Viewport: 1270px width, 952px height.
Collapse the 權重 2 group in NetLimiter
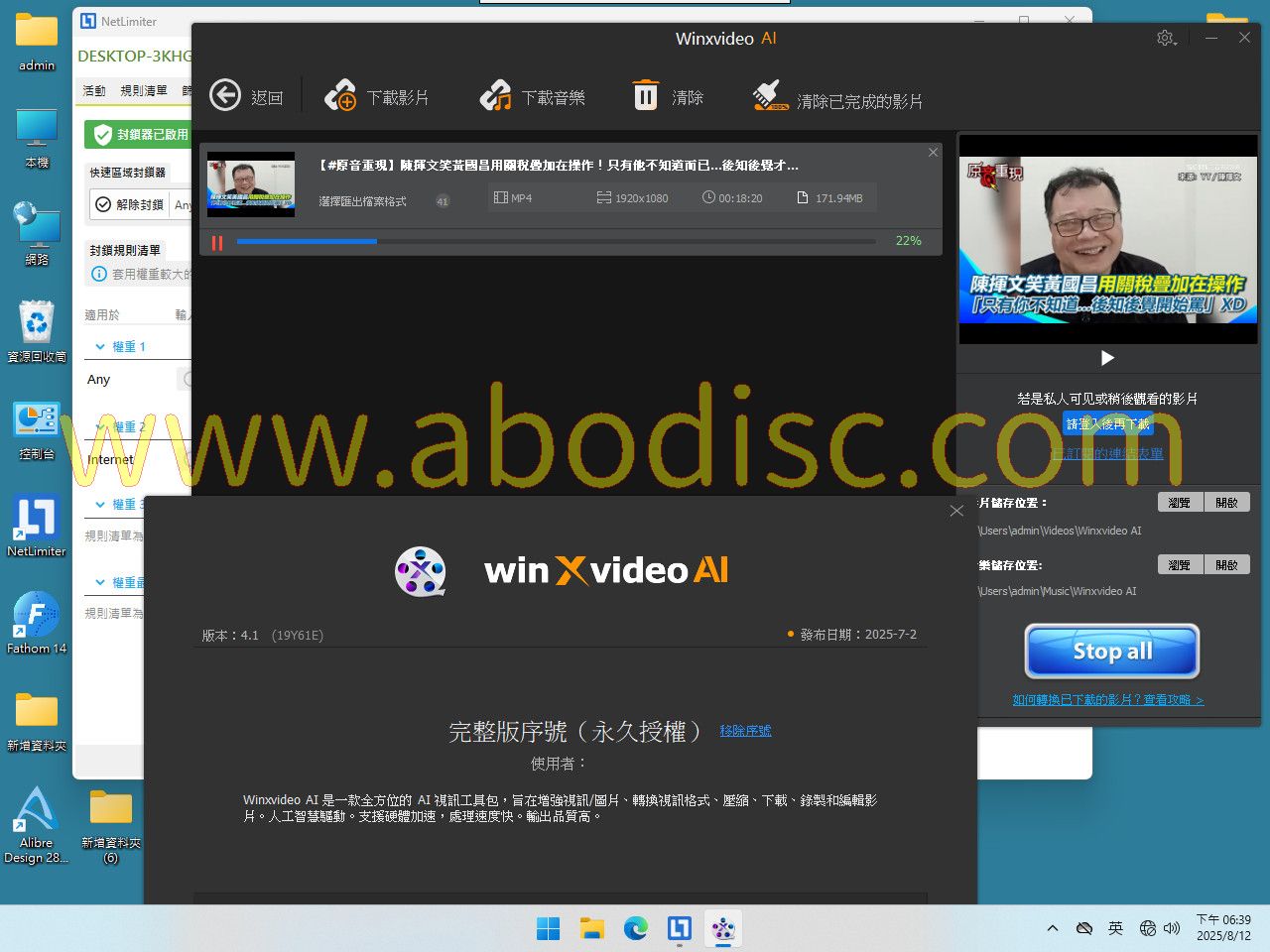[x=100, y=426]
